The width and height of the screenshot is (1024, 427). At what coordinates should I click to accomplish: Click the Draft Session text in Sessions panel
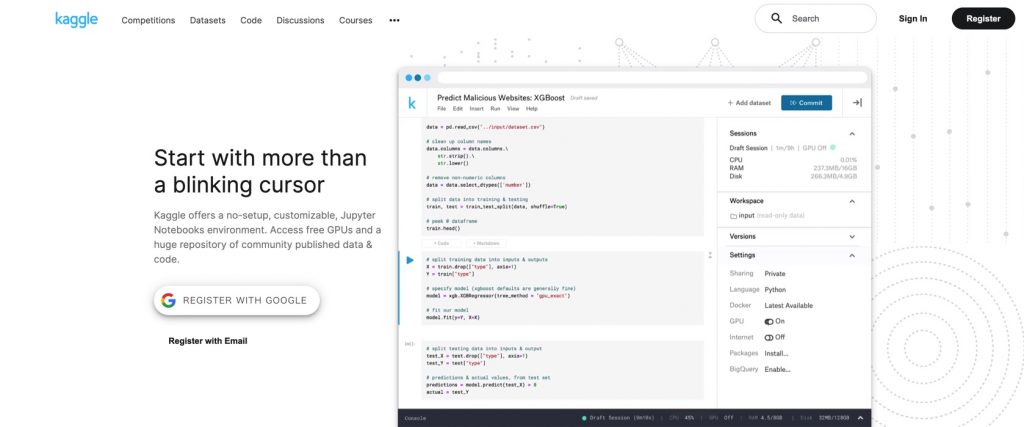click(x=748, y=148)
